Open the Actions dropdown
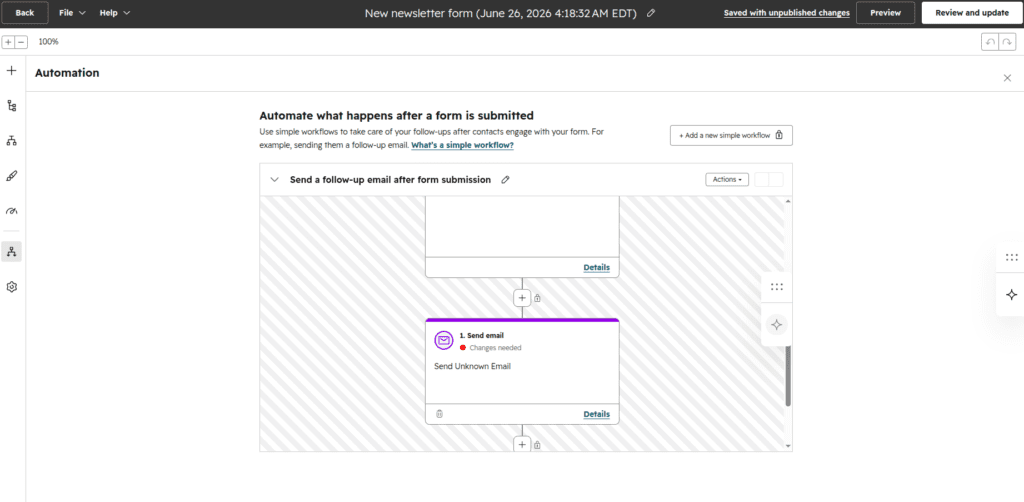1024x502 pixels. pyautogui.click(x=727, y=180)
